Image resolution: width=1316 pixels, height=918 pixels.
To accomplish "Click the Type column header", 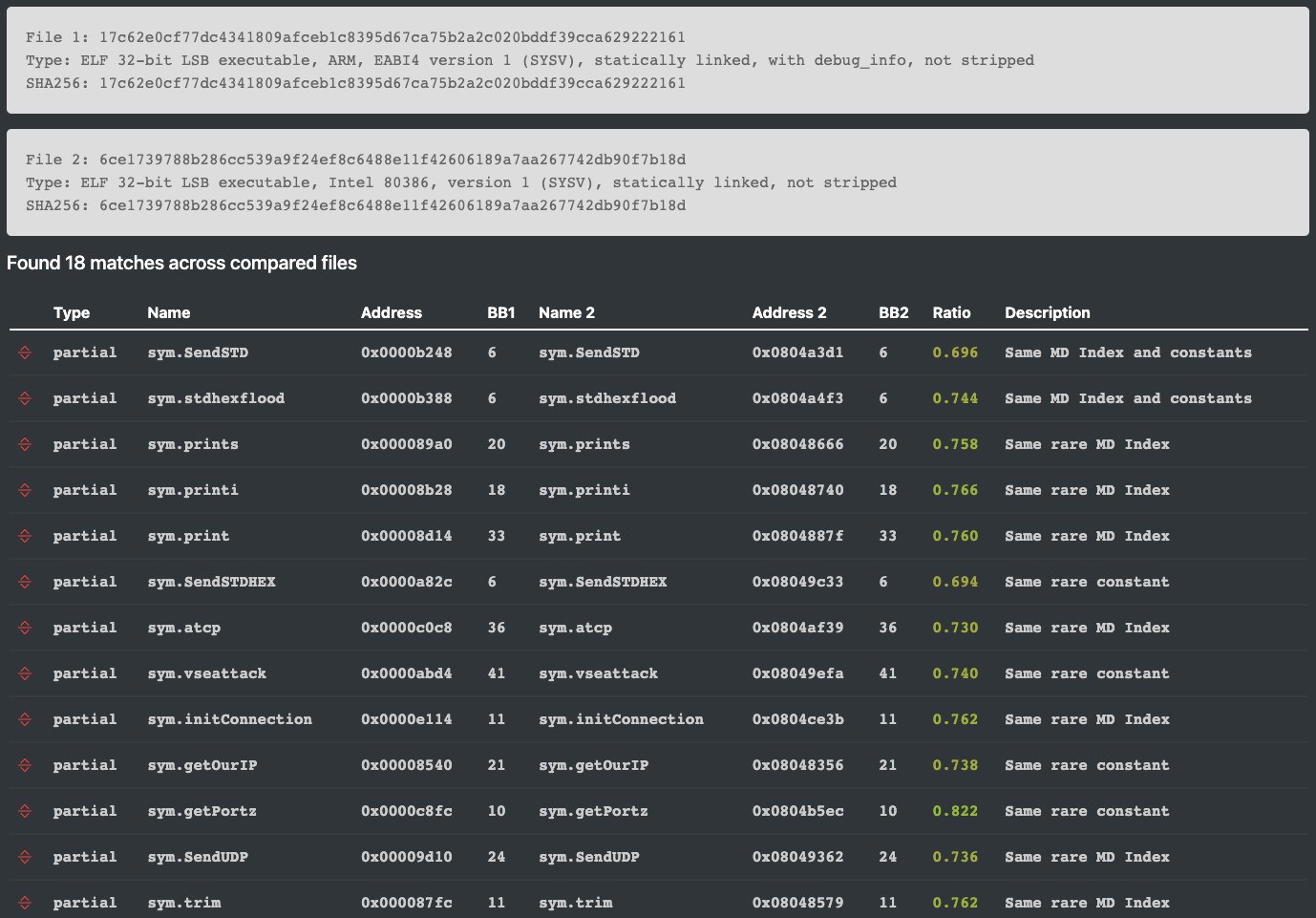I will 72,312.
